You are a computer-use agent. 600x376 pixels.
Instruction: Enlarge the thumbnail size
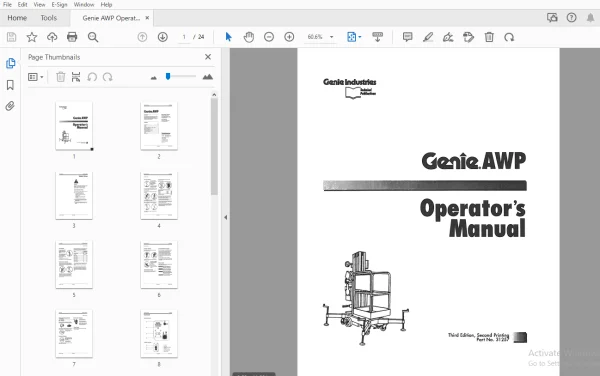tap(208, 77)
